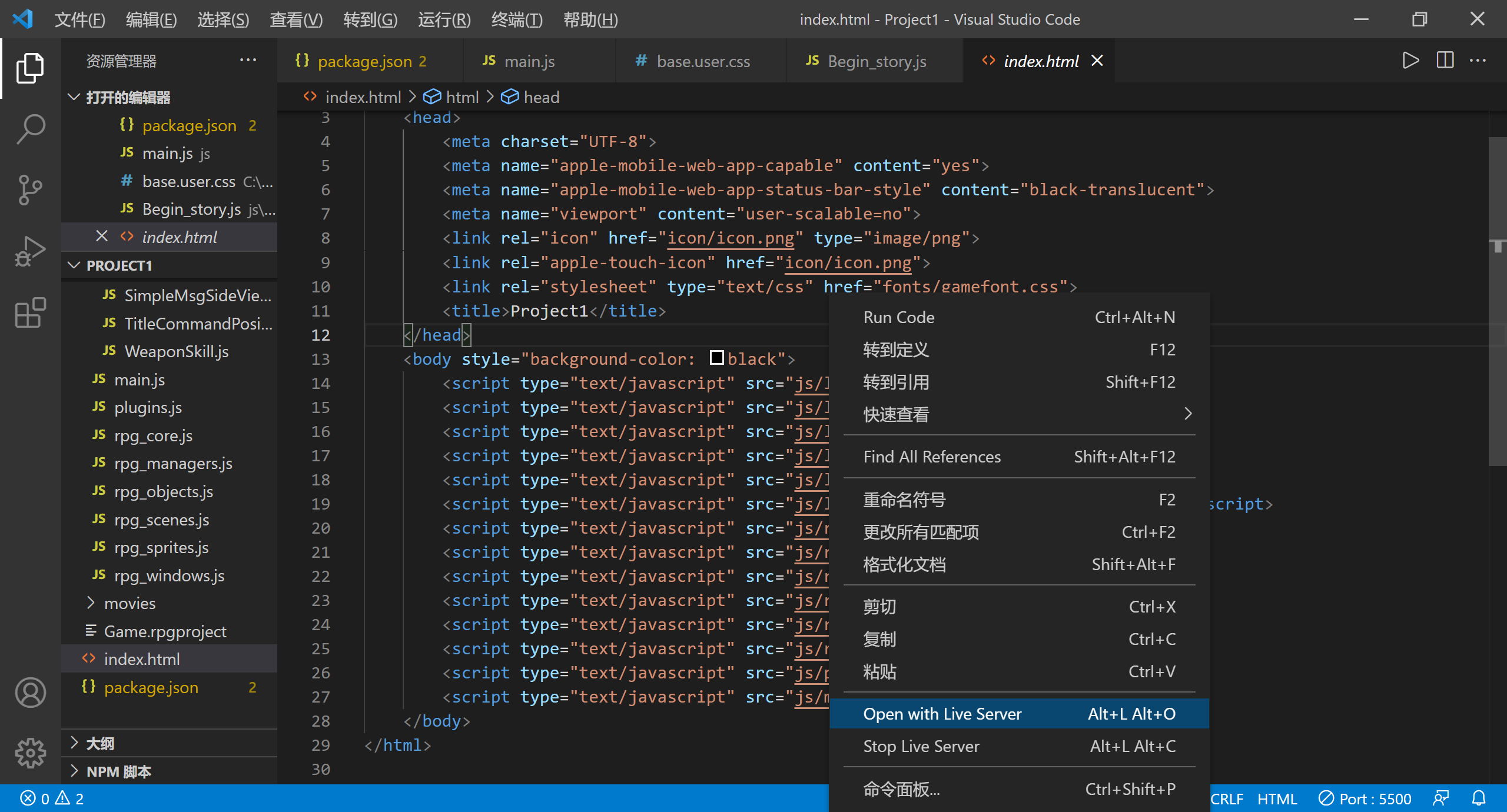The width and height of the screenshot is (1507, 812).
Task: Open the feedback icon in status bar
Action: click(1441, 798)
